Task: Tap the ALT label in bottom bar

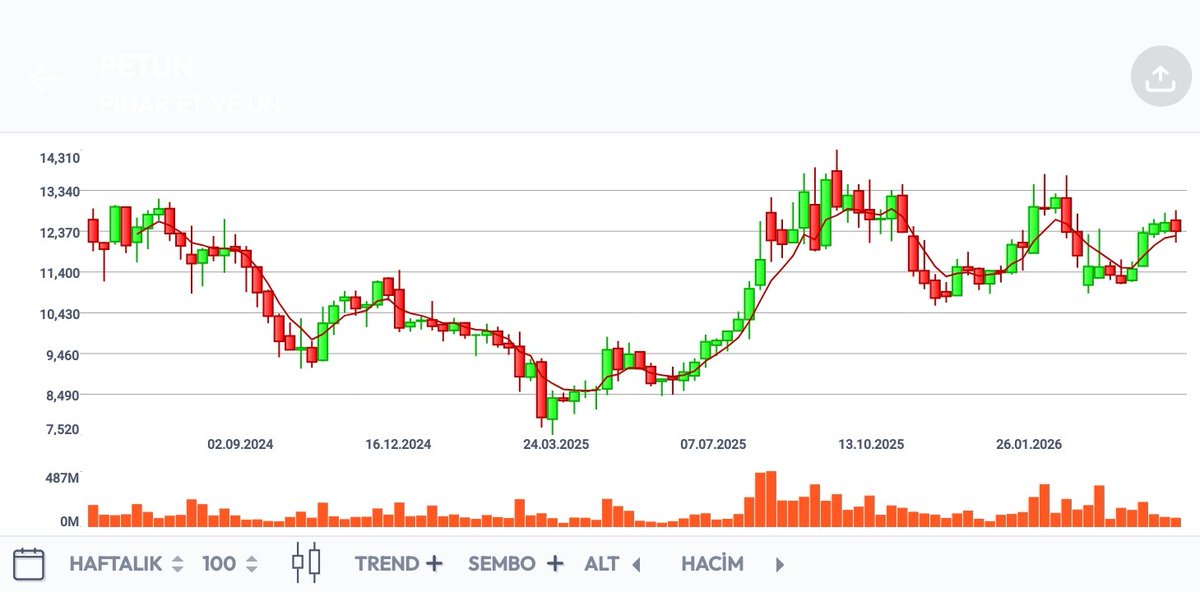Action: (602, 564)
